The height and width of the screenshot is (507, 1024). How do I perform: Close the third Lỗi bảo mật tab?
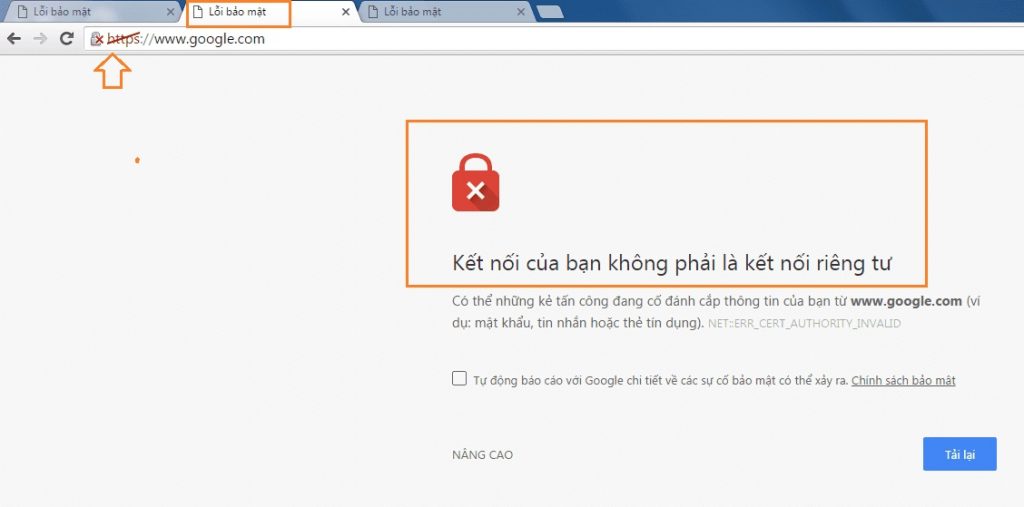pos(521,12)
